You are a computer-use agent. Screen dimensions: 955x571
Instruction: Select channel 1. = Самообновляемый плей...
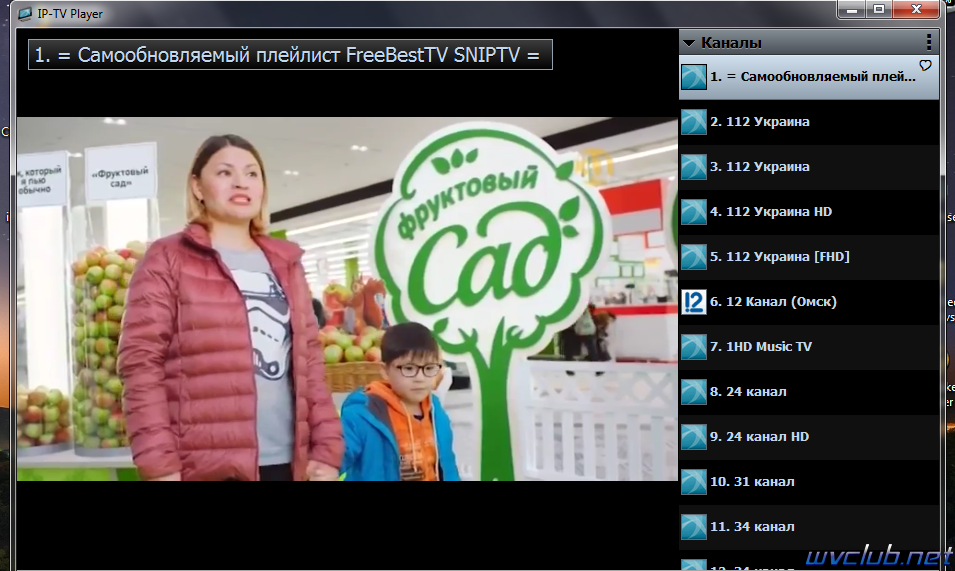pyautogui.click(x=809, y=77)
